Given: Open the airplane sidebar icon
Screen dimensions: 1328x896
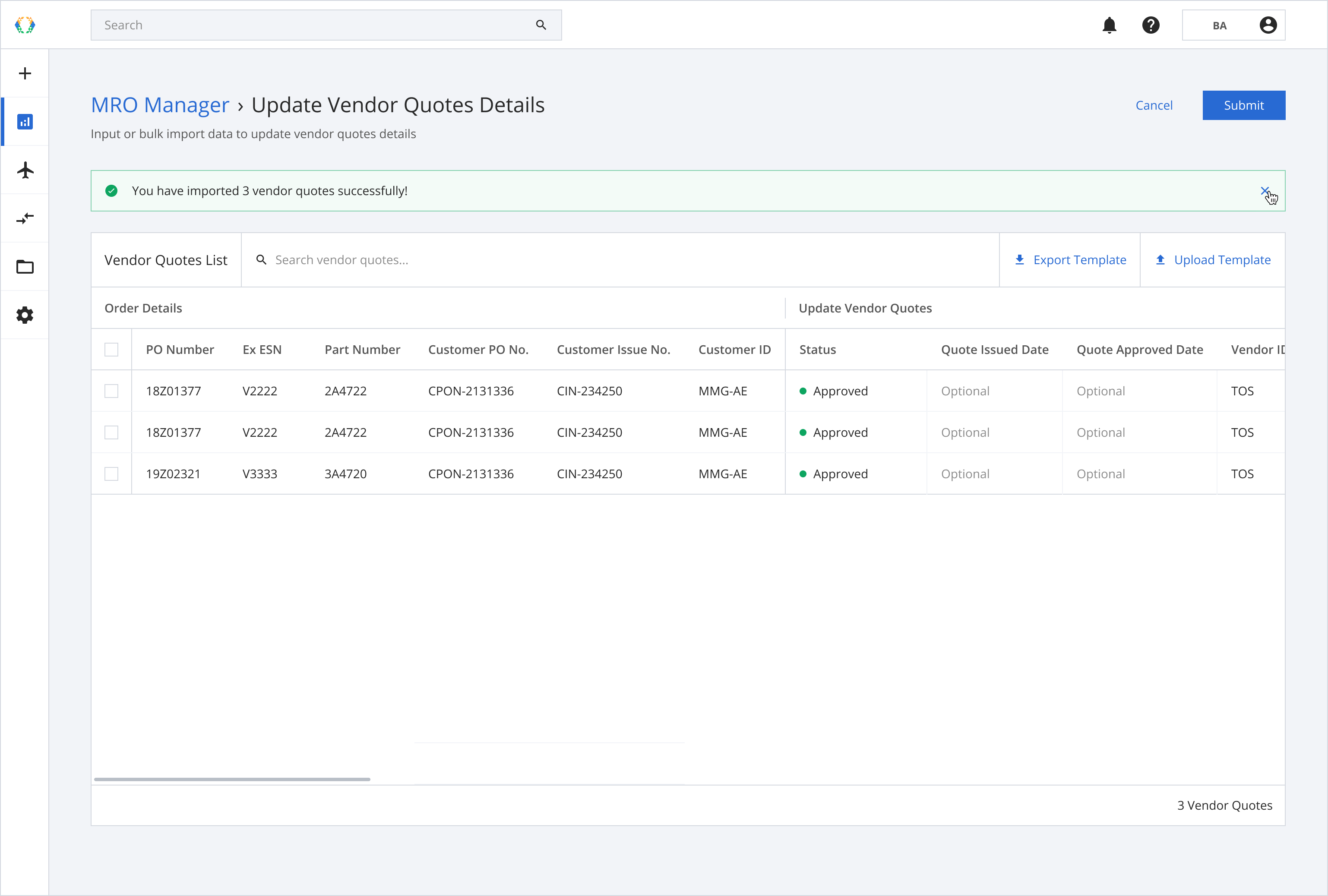Looking at the screenshot, I should [25, 170].
